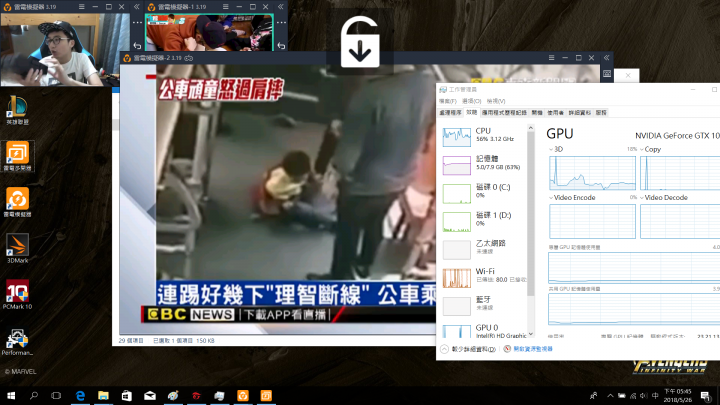The width and height of the screenshot is (720, 405).
Task: Open the Mail app from the taskbar
Action: [x=150, y=395]
